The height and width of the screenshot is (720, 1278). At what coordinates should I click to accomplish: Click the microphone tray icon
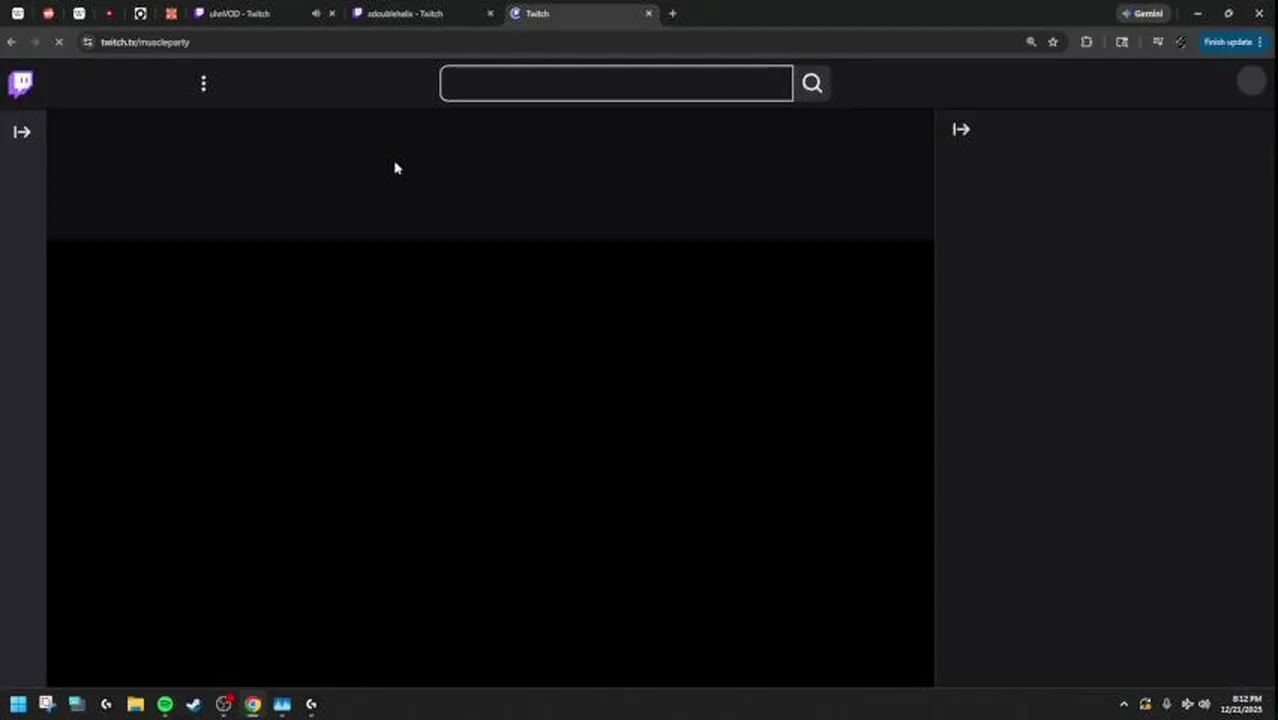1166,704
